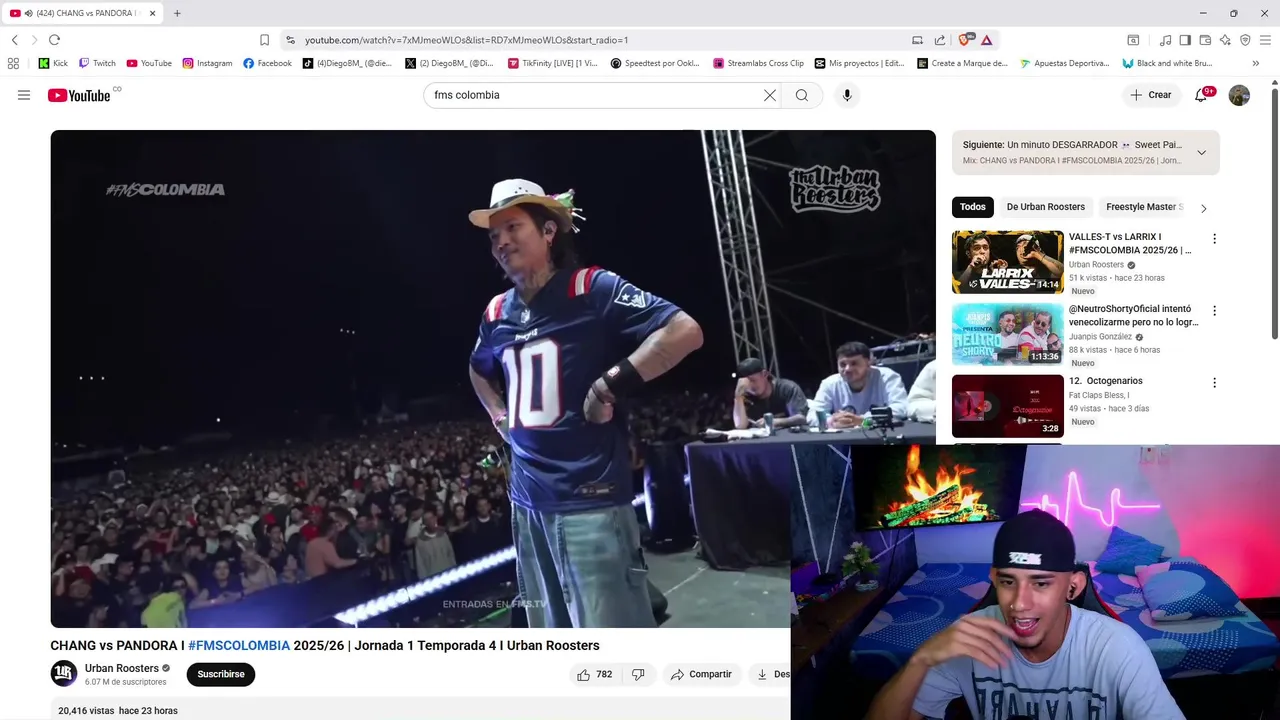Dislike the video with thumbs down
The height and width of the screenshot is (720, 1280).
(x=638, y=675)
